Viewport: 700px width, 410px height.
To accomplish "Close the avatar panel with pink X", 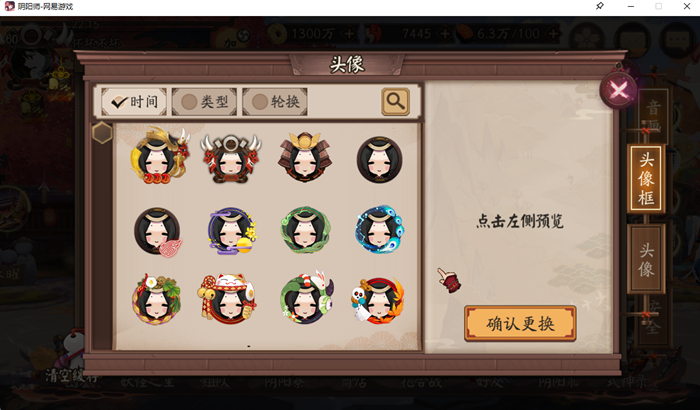I will tap(619, 90).
